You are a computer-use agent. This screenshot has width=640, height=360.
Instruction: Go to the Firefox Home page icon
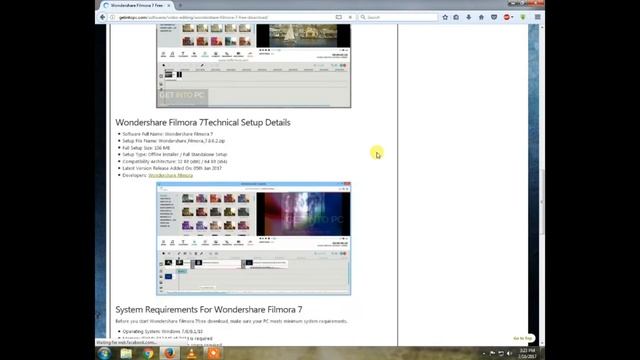pyautogui.click(x=481, y=17)
